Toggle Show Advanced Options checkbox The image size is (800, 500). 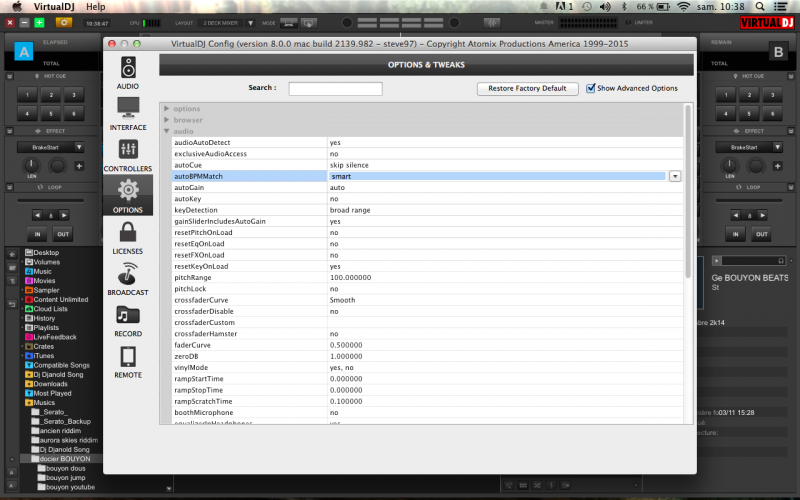tap(590, 88)
